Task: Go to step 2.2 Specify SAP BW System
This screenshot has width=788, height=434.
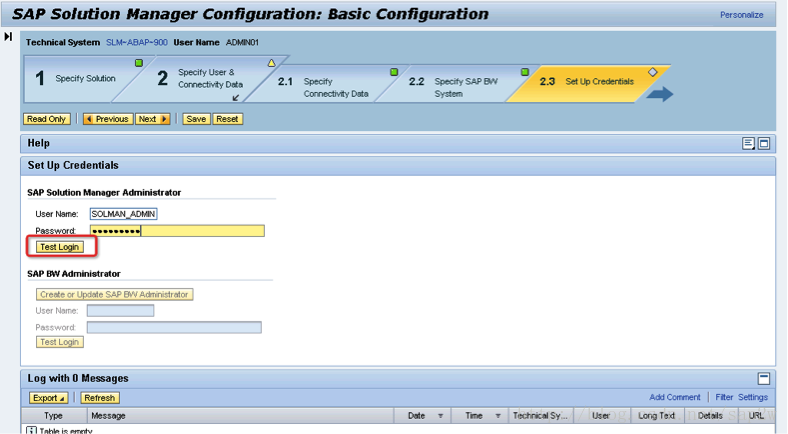Action: (465, 87)
